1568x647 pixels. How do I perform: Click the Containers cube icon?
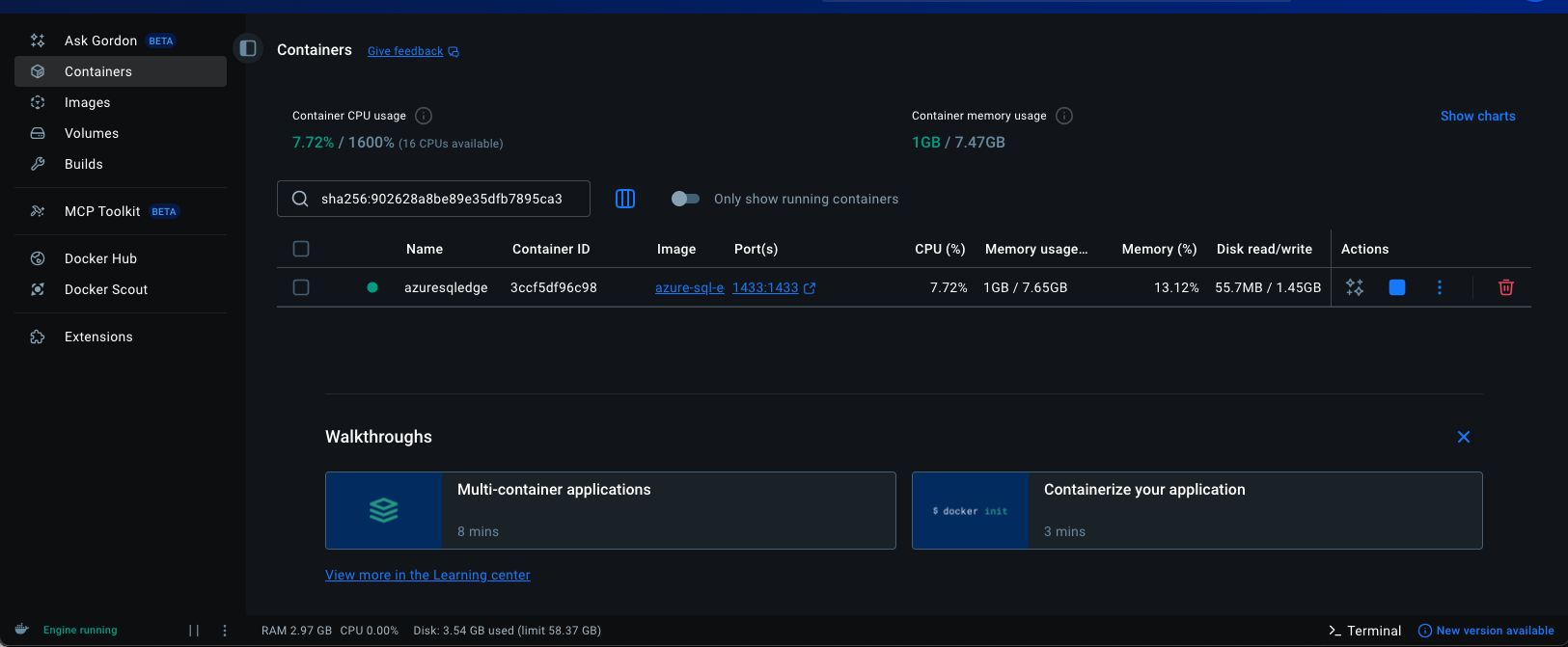[x=38, y=71]
